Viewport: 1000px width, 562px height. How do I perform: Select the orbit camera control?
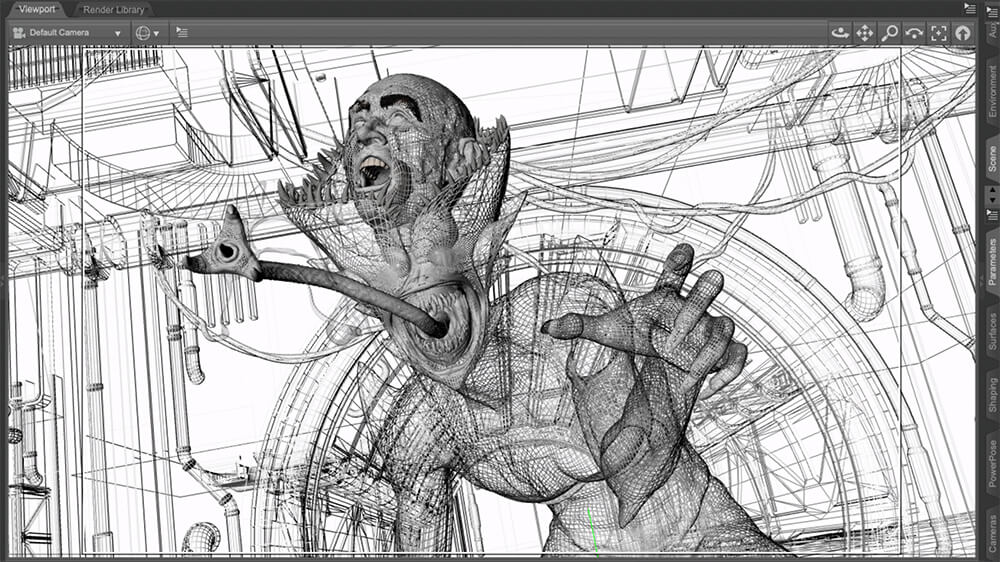tap(840, 33)
